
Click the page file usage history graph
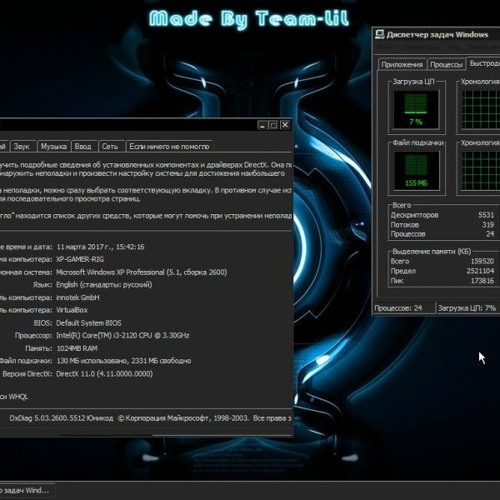click(x=480, y=171)
